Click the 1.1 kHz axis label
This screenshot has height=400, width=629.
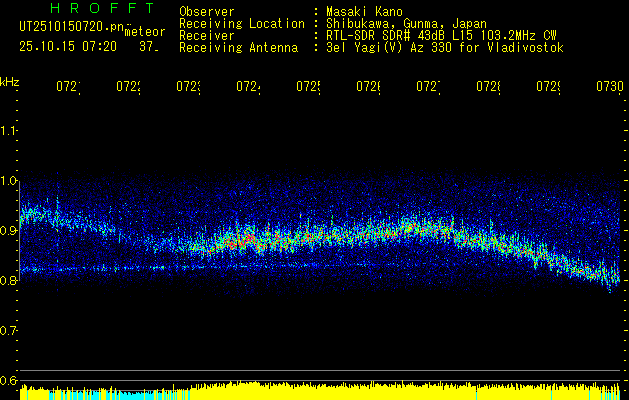[x=8, y=131]
